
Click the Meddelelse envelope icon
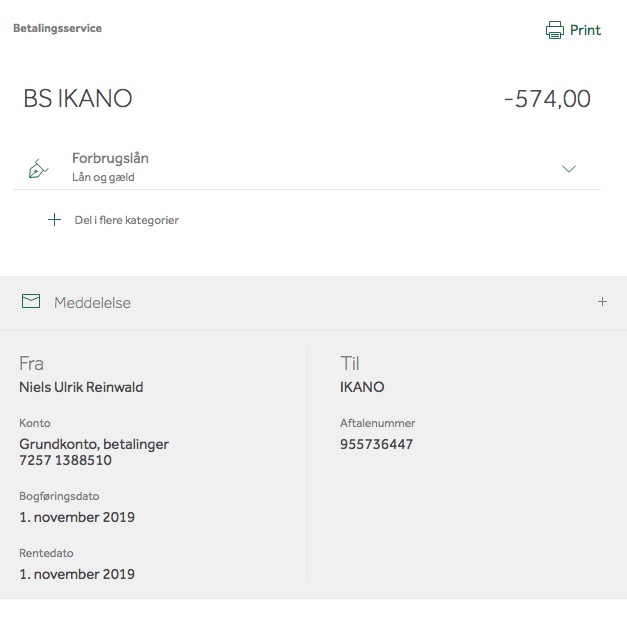[x=31, y=301]
